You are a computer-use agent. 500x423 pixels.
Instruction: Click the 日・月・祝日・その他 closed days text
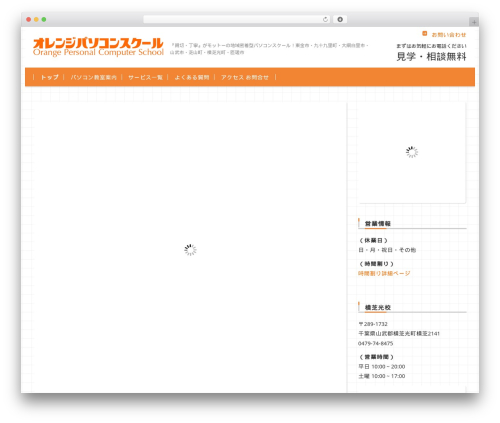pyautogui.click(x=387, y=250)
